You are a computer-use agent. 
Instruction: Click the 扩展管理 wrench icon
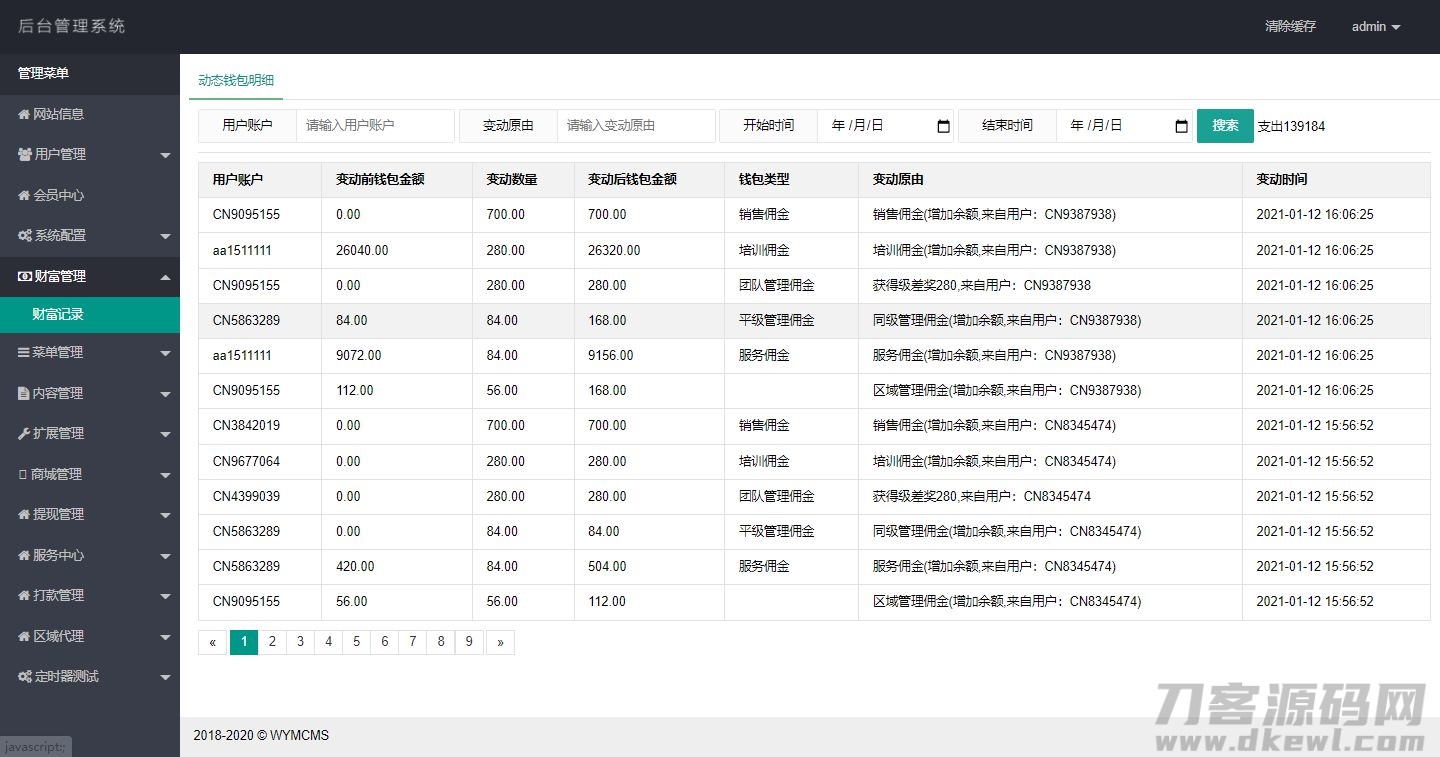click(25, 432)
